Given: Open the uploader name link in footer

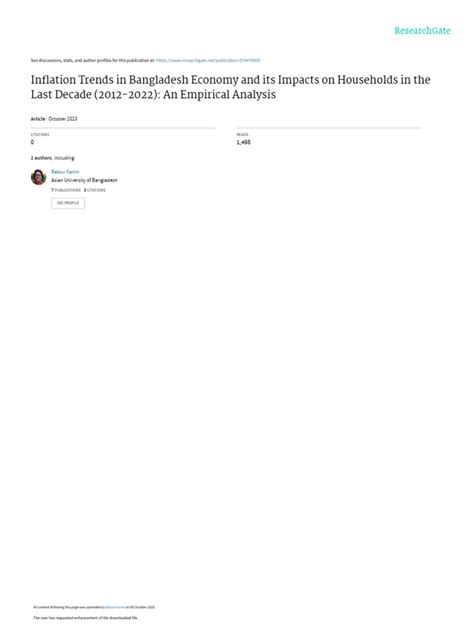Looking at the screenshot, I should pyautogui.click(x=115, y=607).
